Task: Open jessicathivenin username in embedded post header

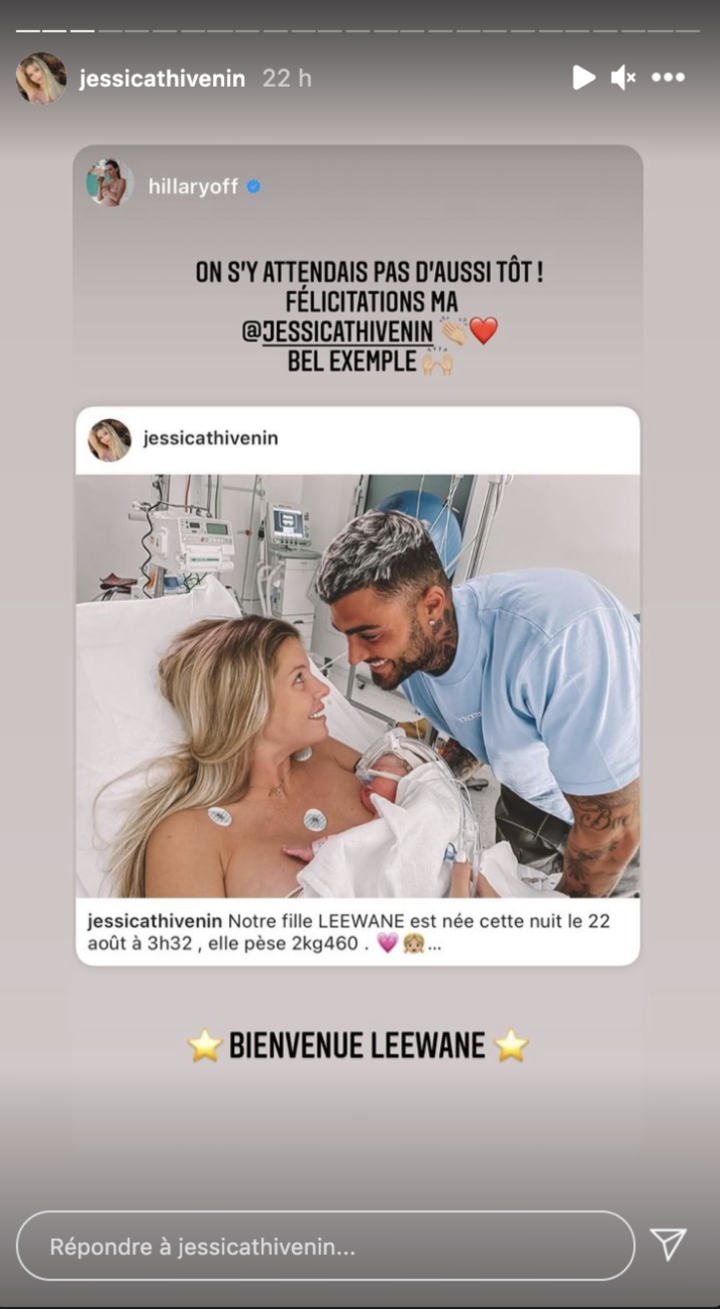Action: tap(210, 438)
